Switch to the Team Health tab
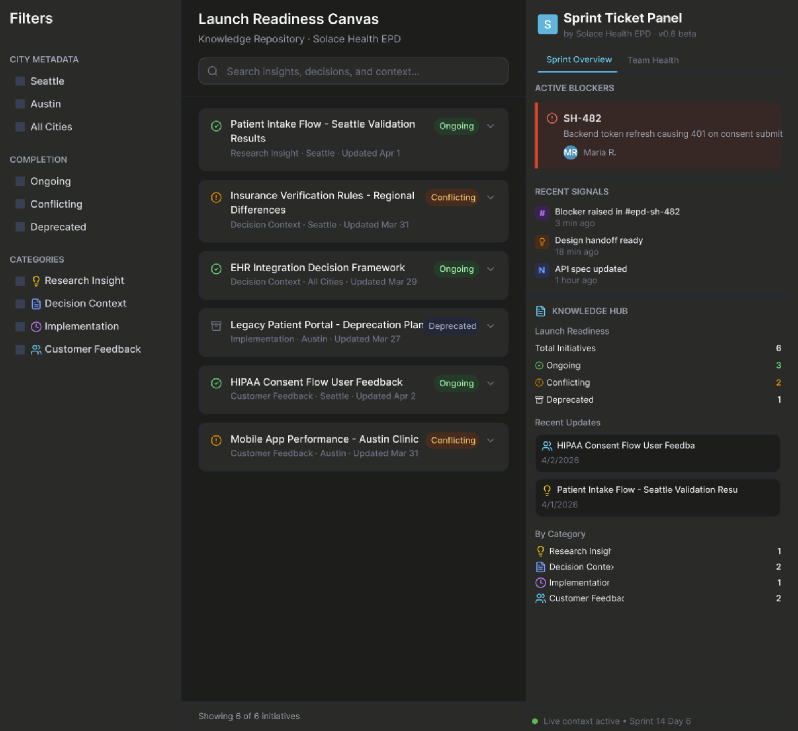Image resolution: width=798 pixels, height=731 pixels. click(653, 60)
